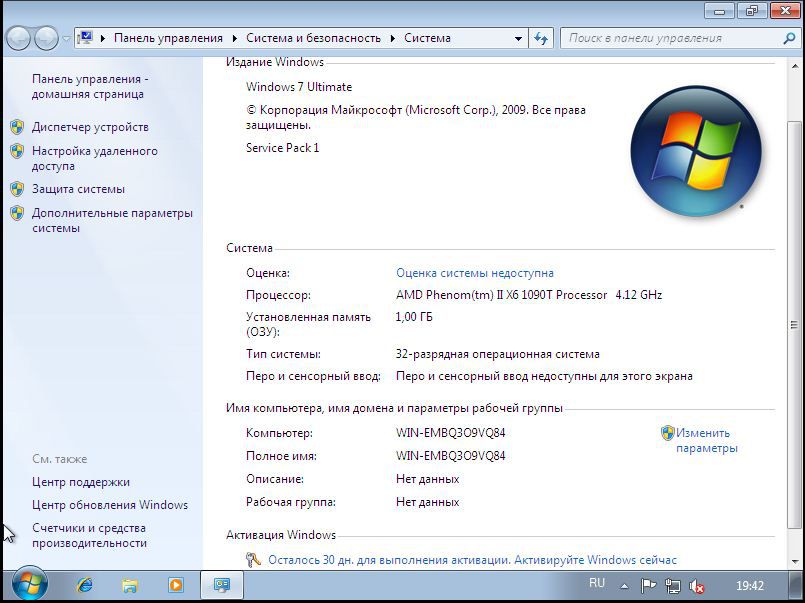The height and width of the screenshot is (603, 805).
Task: Select "Панель управления" breadcrumb item
Action: click(168, 38)
